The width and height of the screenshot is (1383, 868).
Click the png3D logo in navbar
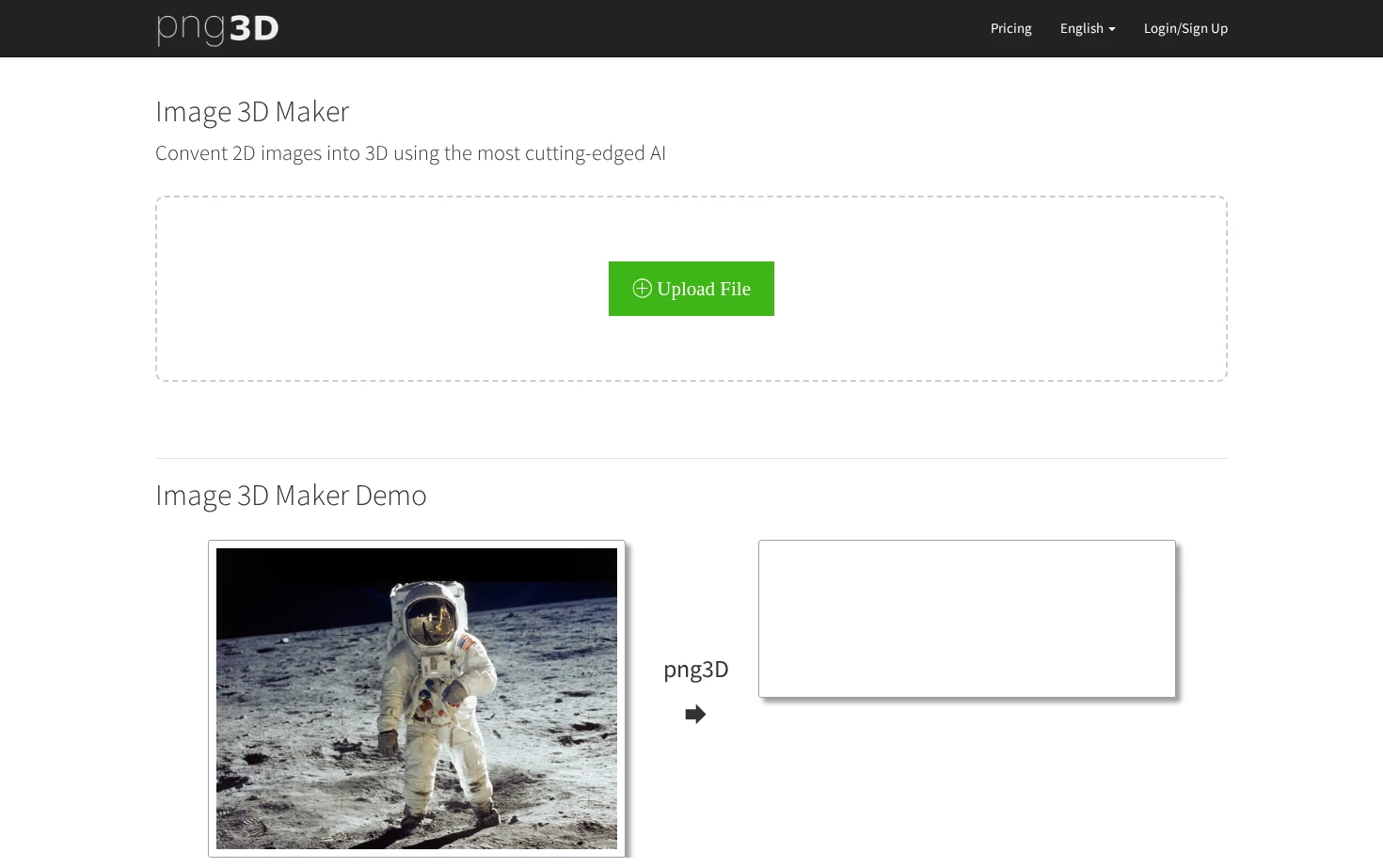217,28
